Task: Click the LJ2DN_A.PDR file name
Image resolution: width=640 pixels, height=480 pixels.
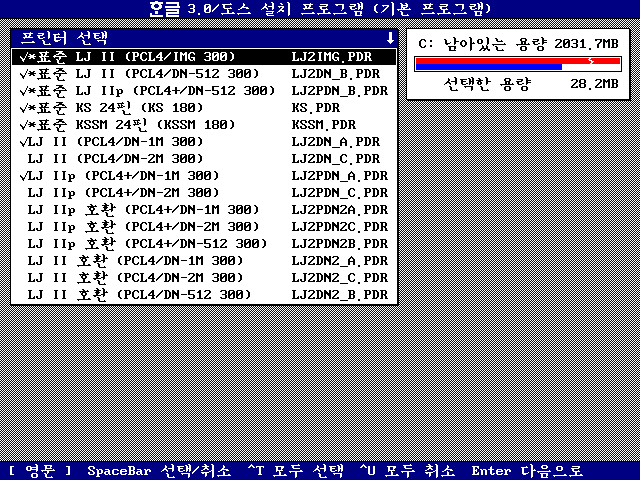Action: tap(336, 142)
